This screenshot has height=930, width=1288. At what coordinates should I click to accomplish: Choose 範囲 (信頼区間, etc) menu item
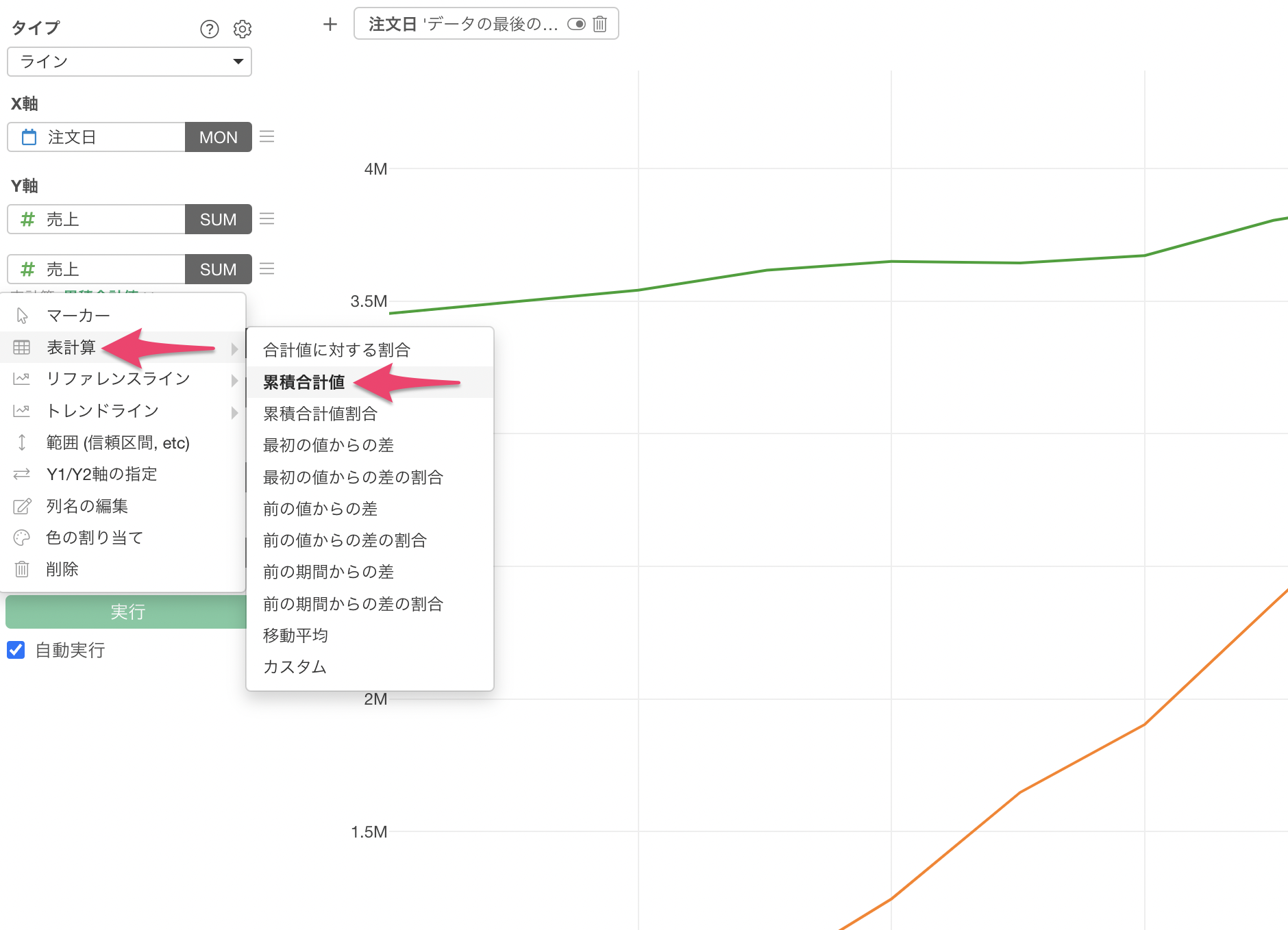click(123, 442)
